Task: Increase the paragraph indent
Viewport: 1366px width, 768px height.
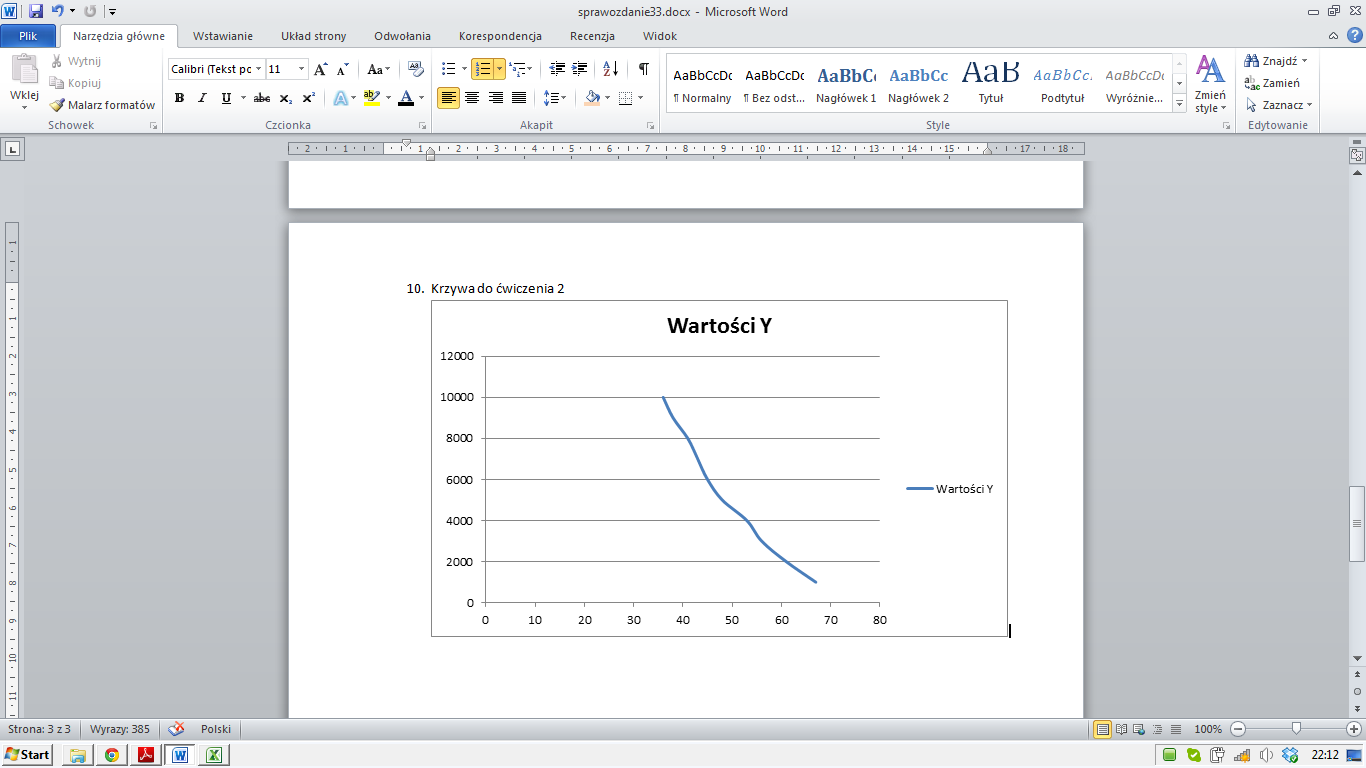Action: pyautogui.click(x=580, y=69)
